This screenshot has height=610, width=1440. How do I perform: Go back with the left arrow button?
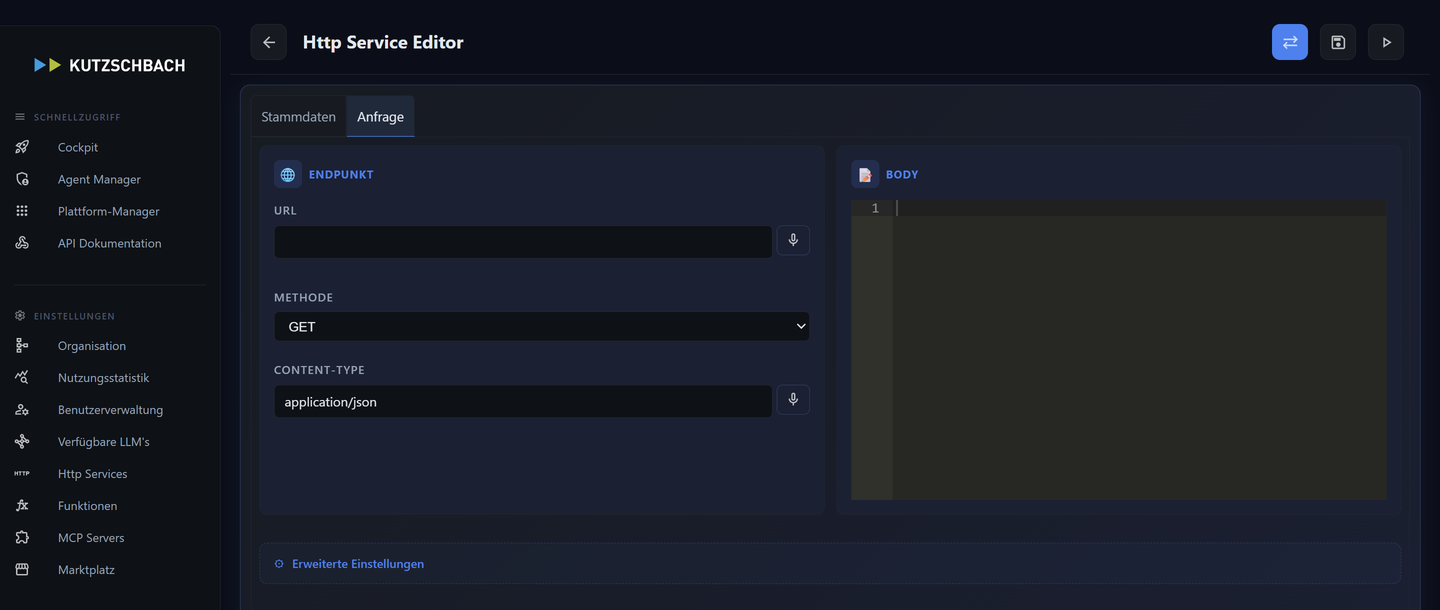pos(269,42)
